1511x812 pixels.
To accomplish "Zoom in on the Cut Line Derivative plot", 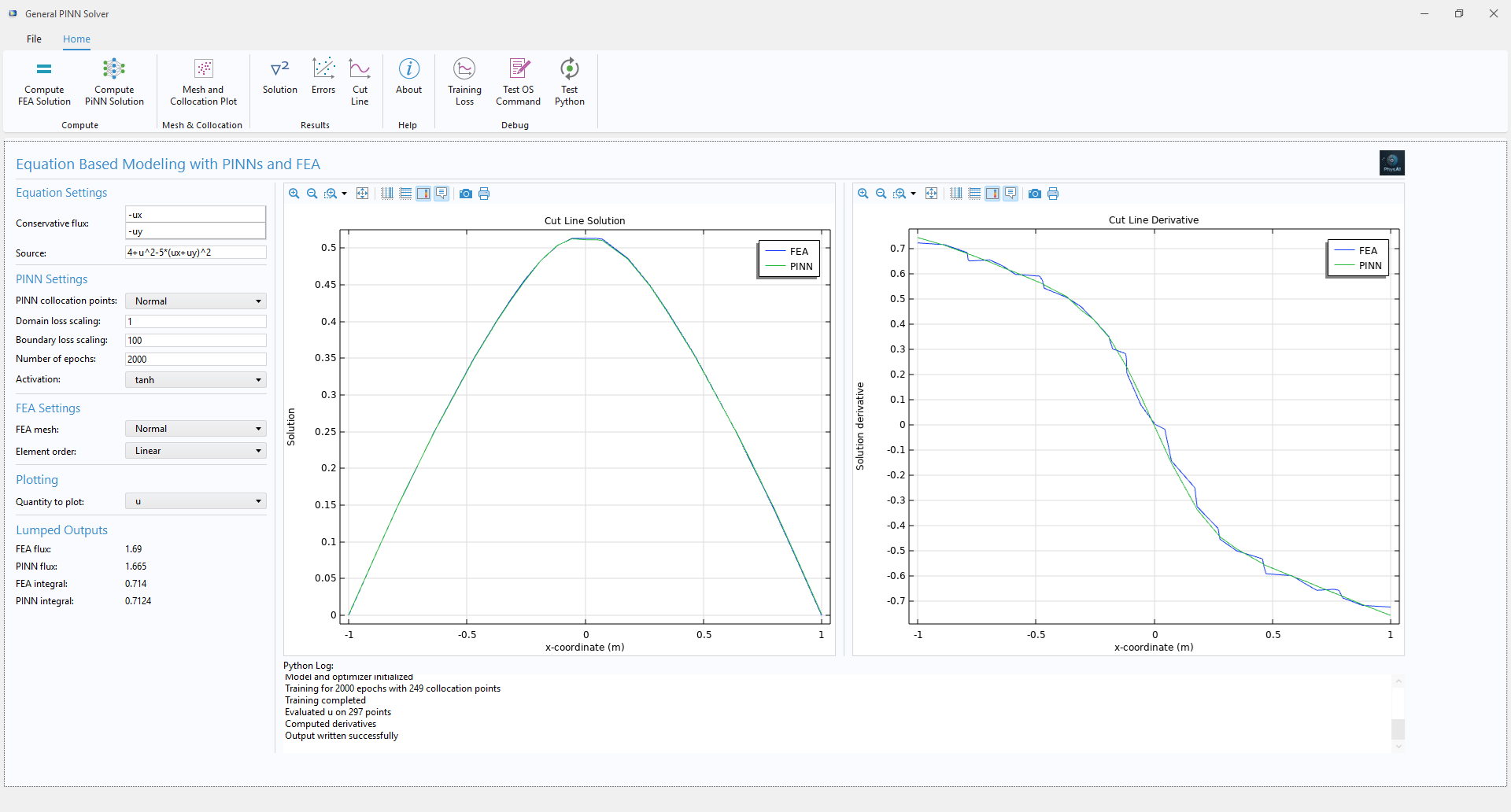I will point(863,194).
